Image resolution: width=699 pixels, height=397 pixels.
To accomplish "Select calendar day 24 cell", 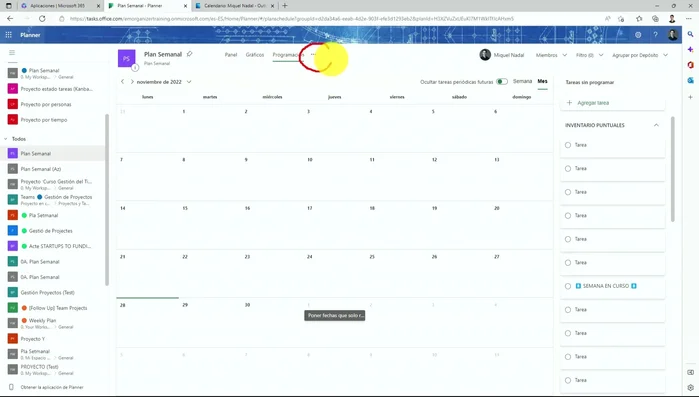I will [335, 274].
